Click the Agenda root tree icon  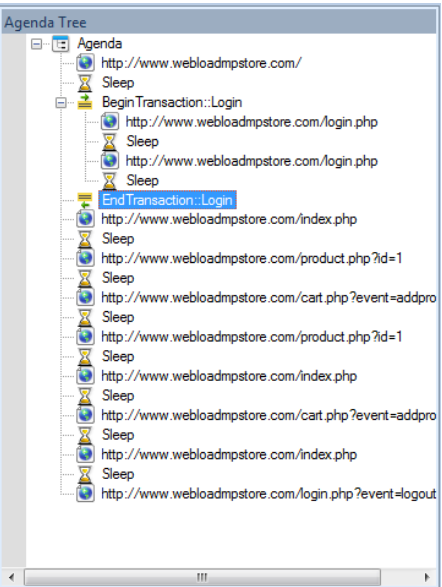coord(61,44)
